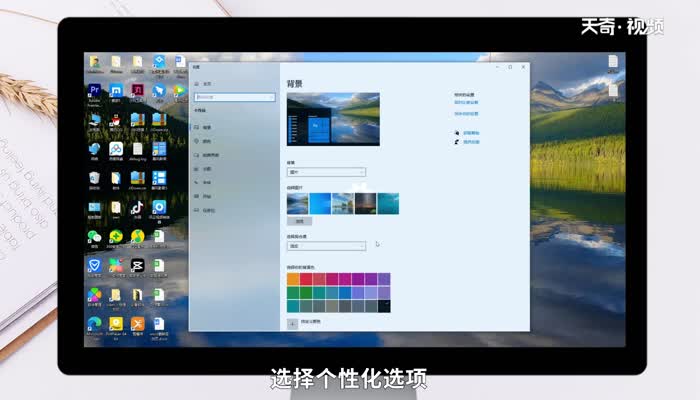The image size is (700, 400).
Task: Open the Choose a fit dropdown
Action: point(326,246)
